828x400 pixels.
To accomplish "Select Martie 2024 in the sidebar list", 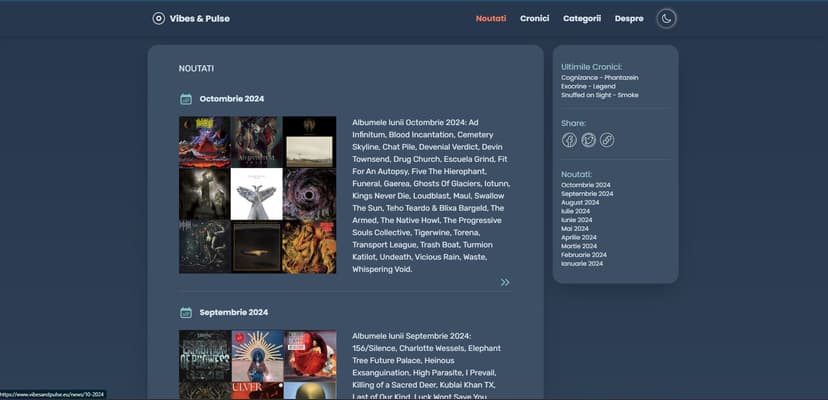I will pyautogui.click(x=579, y=246).
